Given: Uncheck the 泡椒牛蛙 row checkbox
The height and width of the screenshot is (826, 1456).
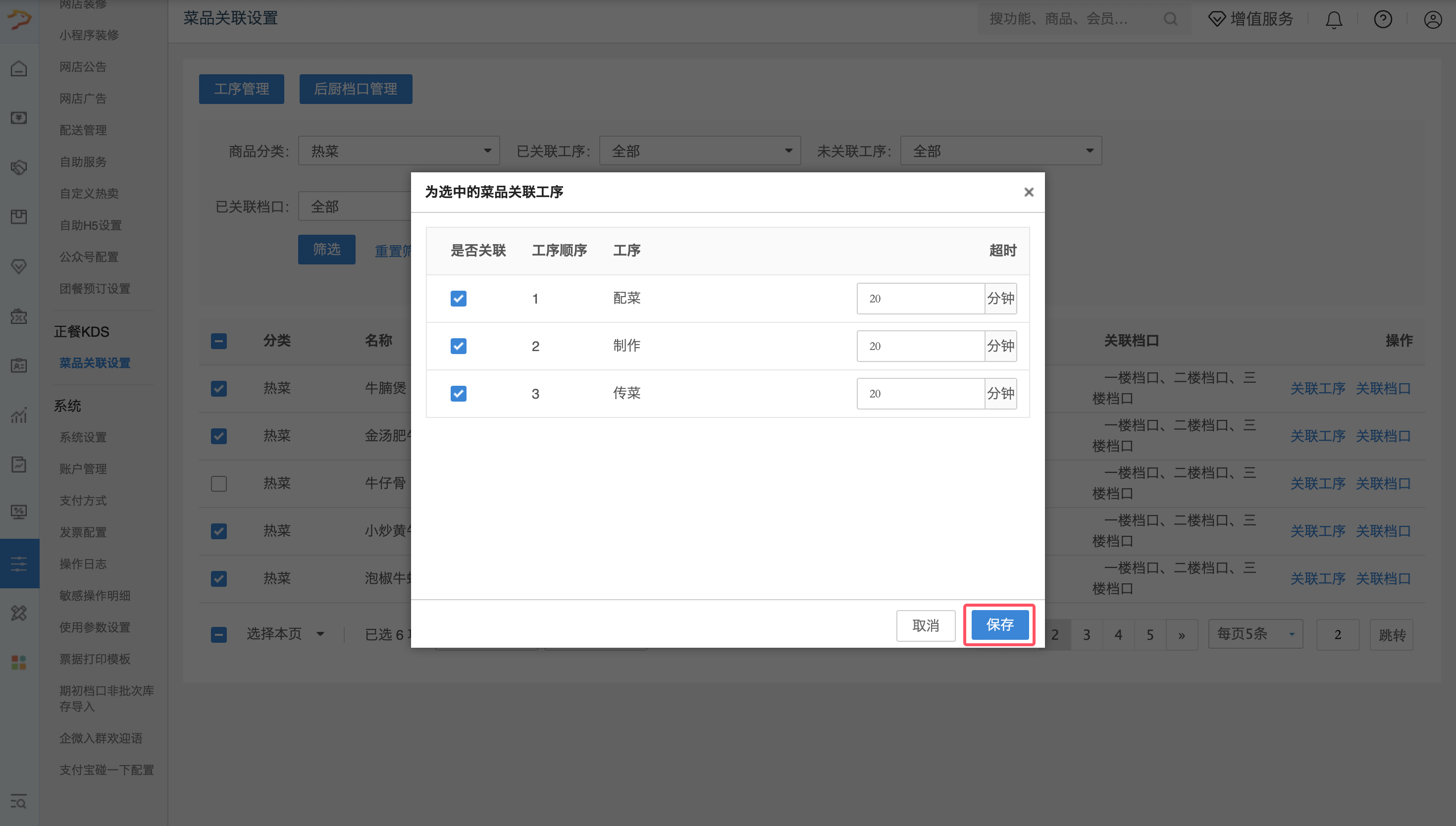Looking at the screenshot, I should click(x=219, y=579).
